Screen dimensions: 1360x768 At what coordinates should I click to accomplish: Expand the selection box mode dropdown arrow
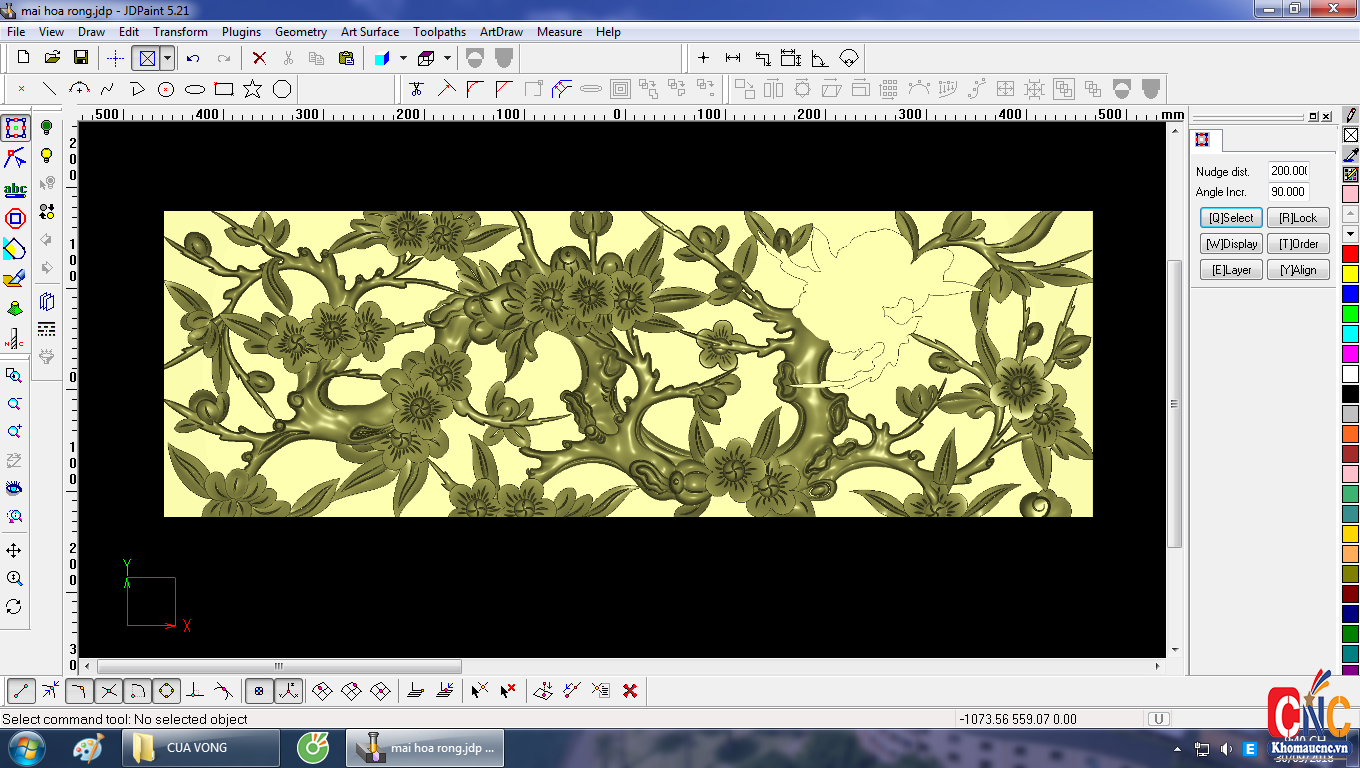pos(167,58)
